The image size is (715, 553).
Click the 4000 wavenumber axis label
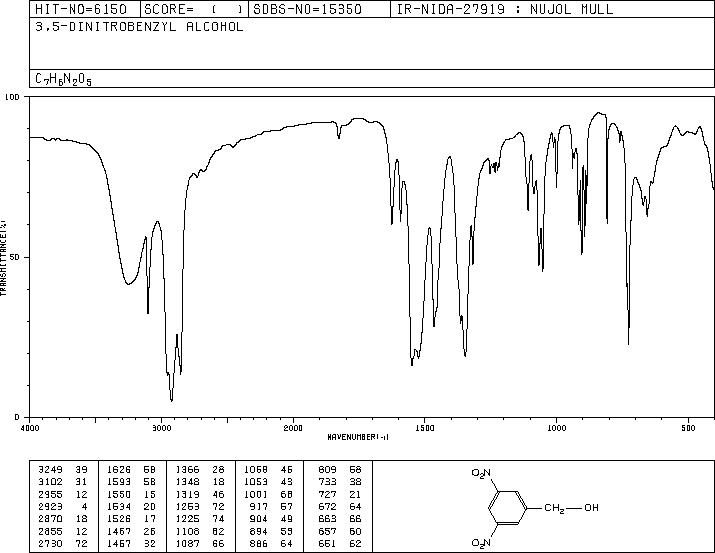click(30, 428)
